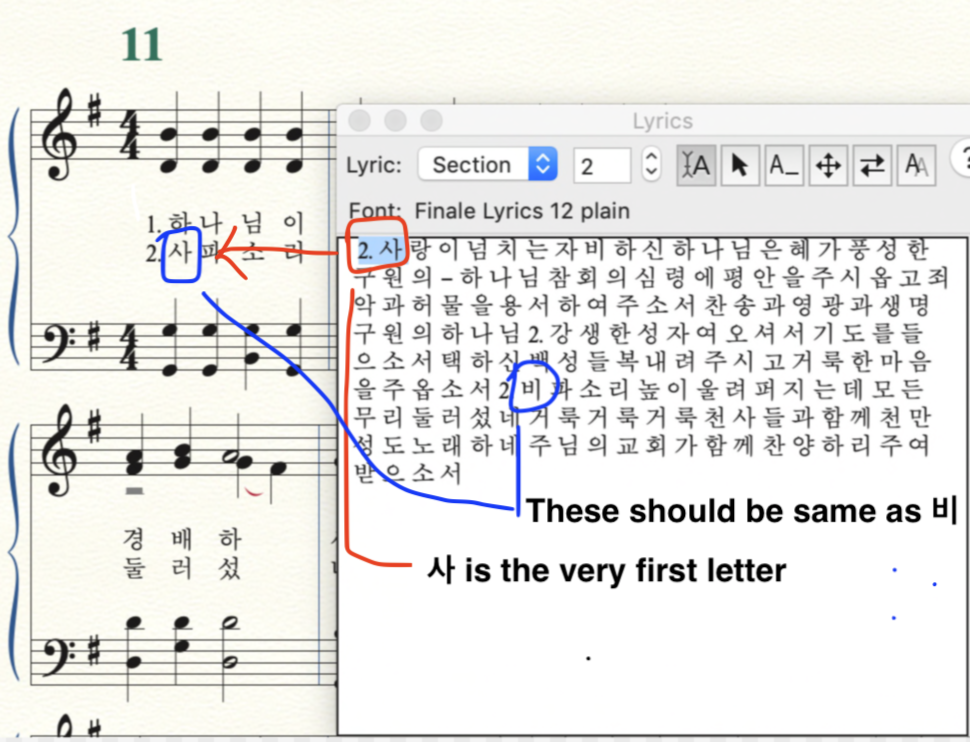Select the Click Assignment arrow tool
This screenshot has width=970, height=742.
coord(739,165)
